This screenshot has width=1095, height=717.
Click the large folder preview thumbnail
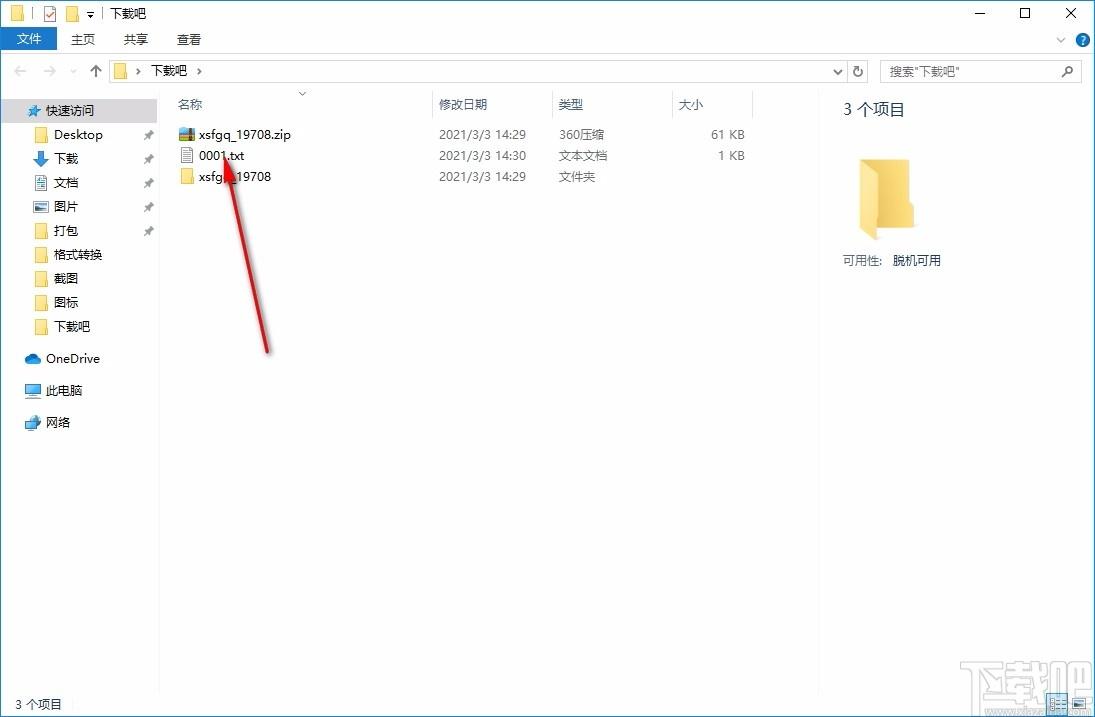(886, 198)
